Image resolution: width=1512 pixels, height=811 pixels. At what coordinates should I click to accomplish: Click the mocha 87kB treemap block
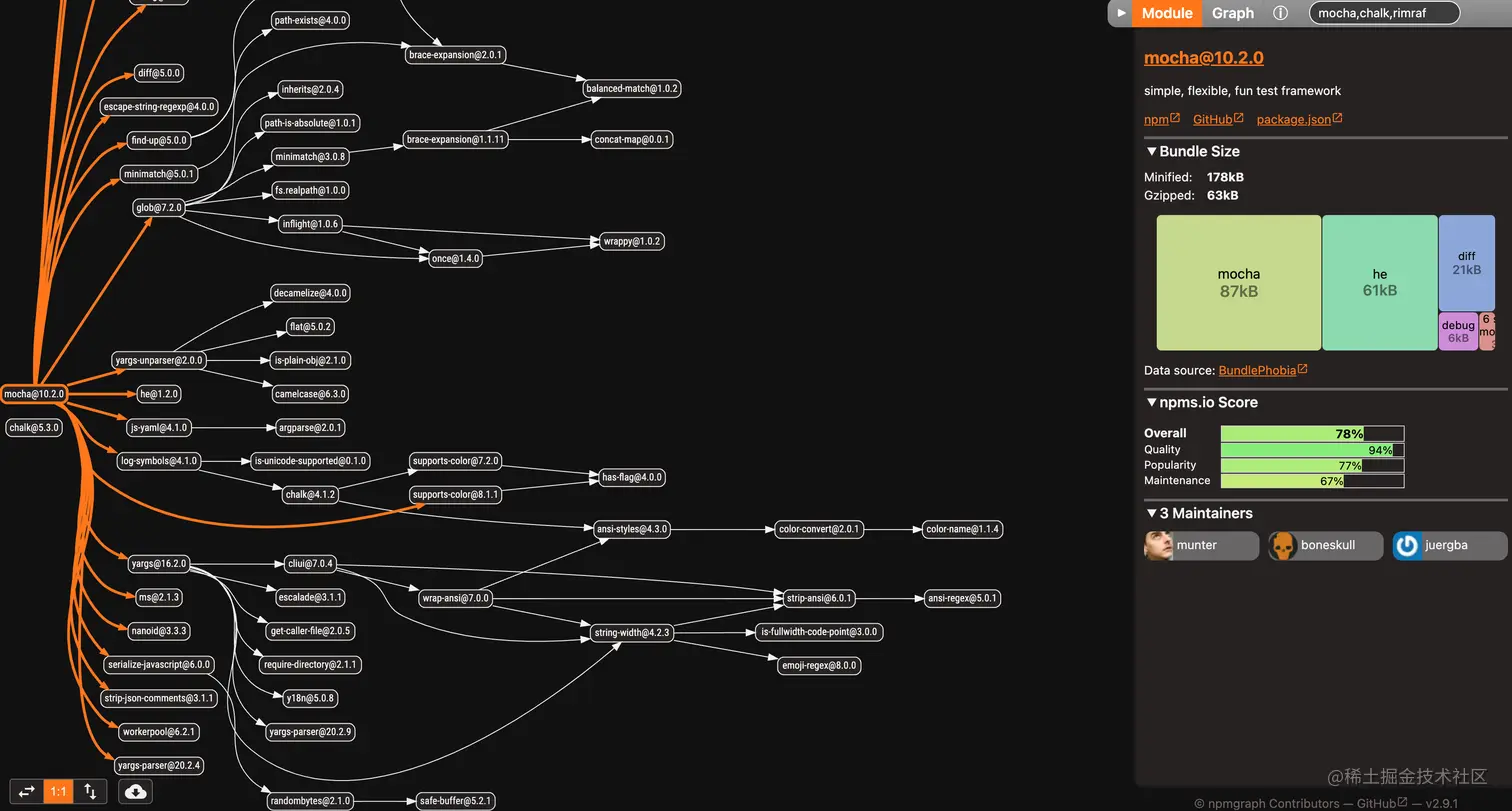[1239, 283]
